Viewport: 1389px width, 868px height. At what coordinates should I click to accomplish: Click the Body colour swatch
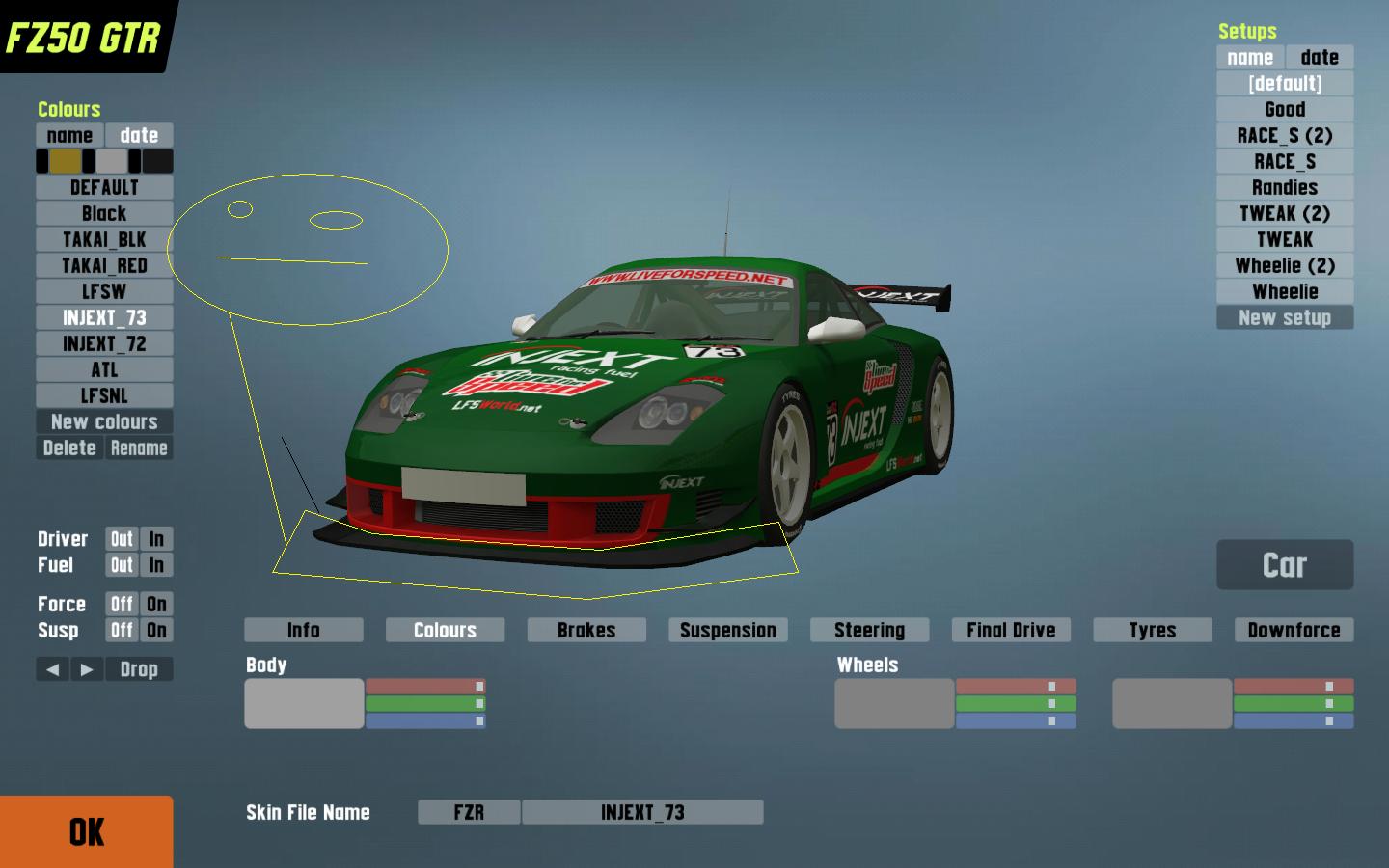pos(304,703)
